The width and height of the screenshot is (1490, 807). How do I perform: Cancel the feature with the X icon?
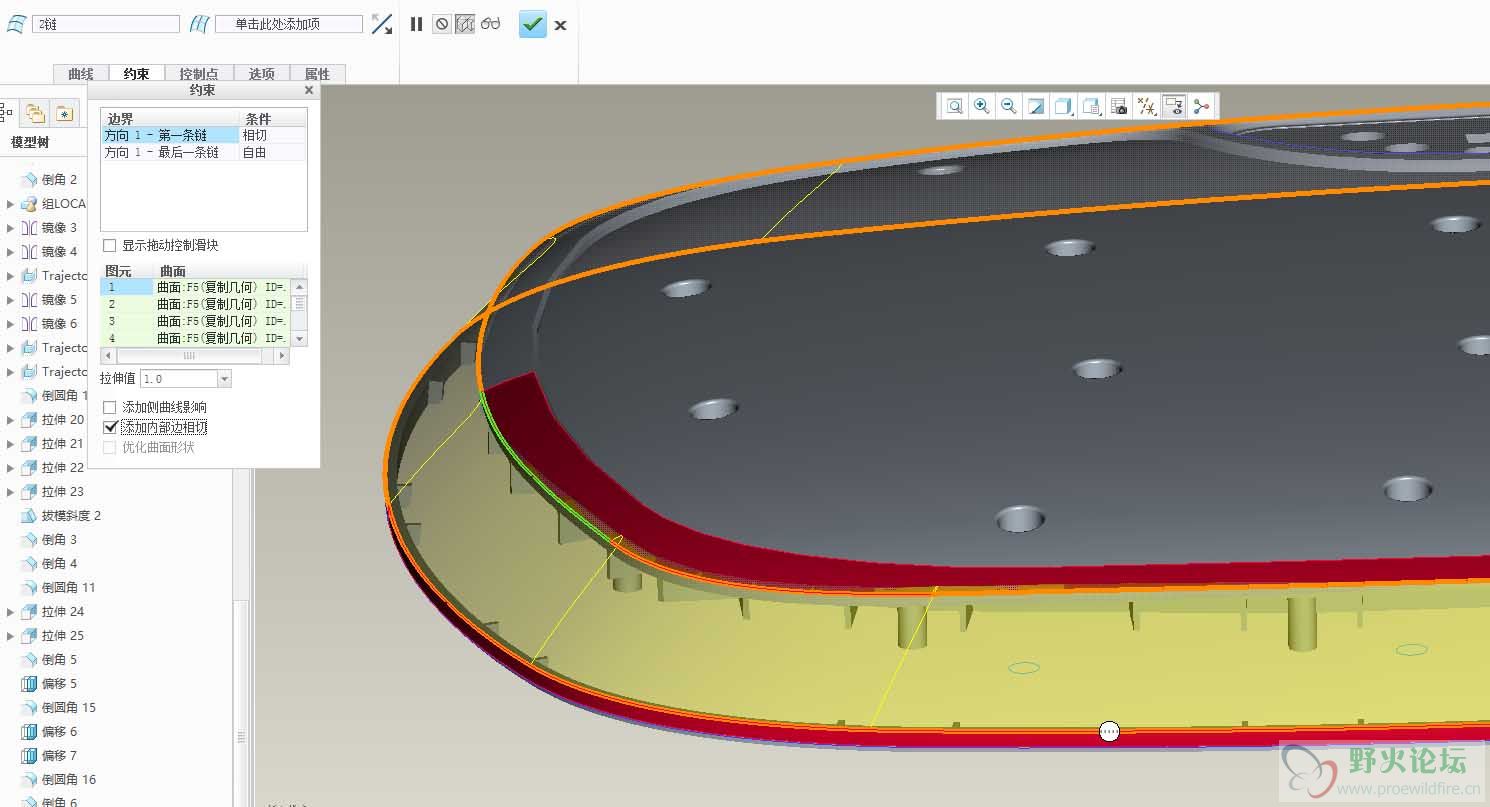(560, 25)
